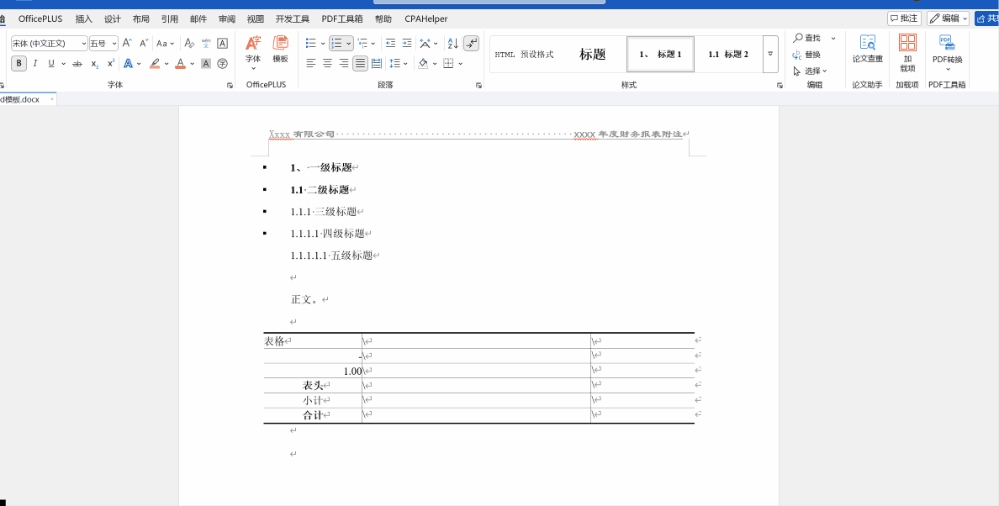
Task: Toggle character shading button
Action: pyautogui.click(x=206, y=63)
